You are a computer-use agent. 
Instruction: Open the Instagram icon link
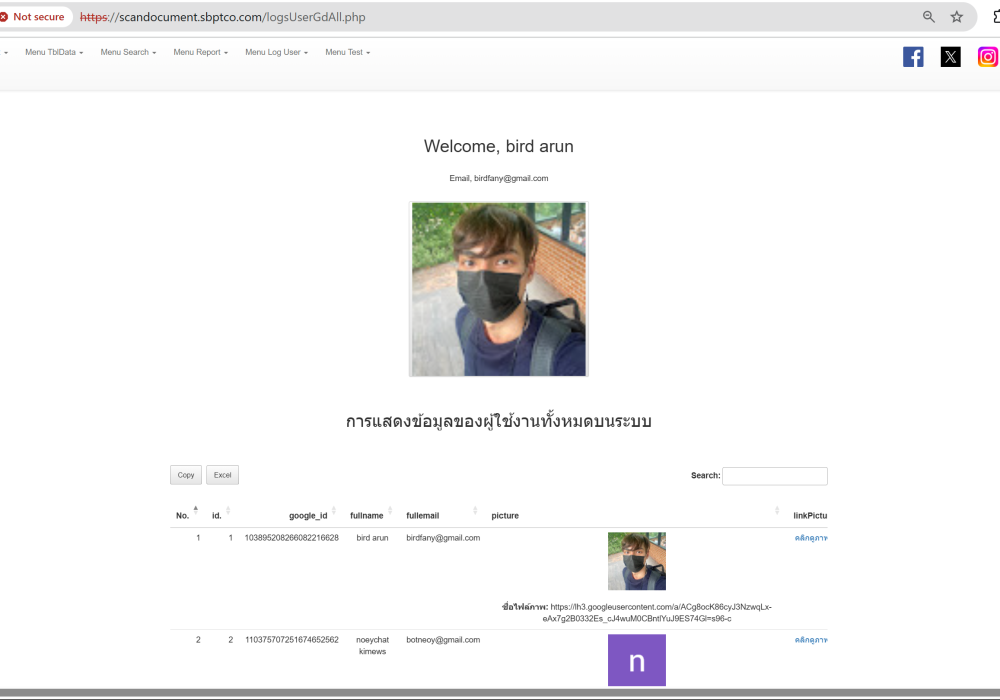click(987, 57)
